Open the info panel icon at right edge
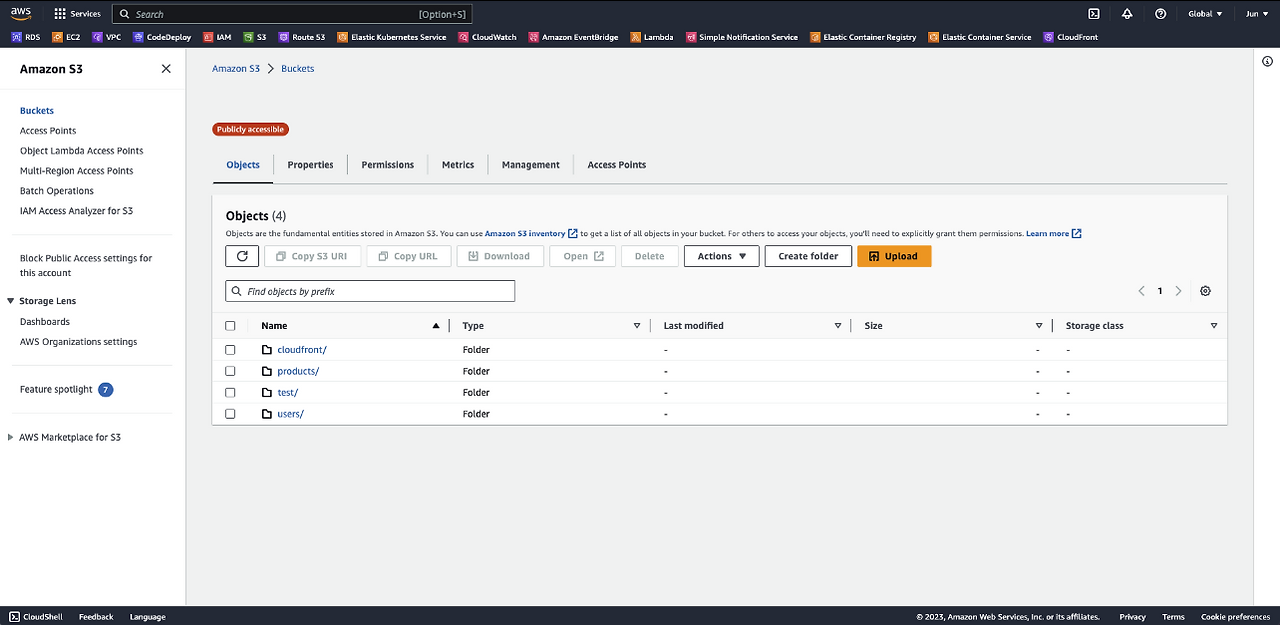1280x625 pixels. click(x=1268, y=62)
